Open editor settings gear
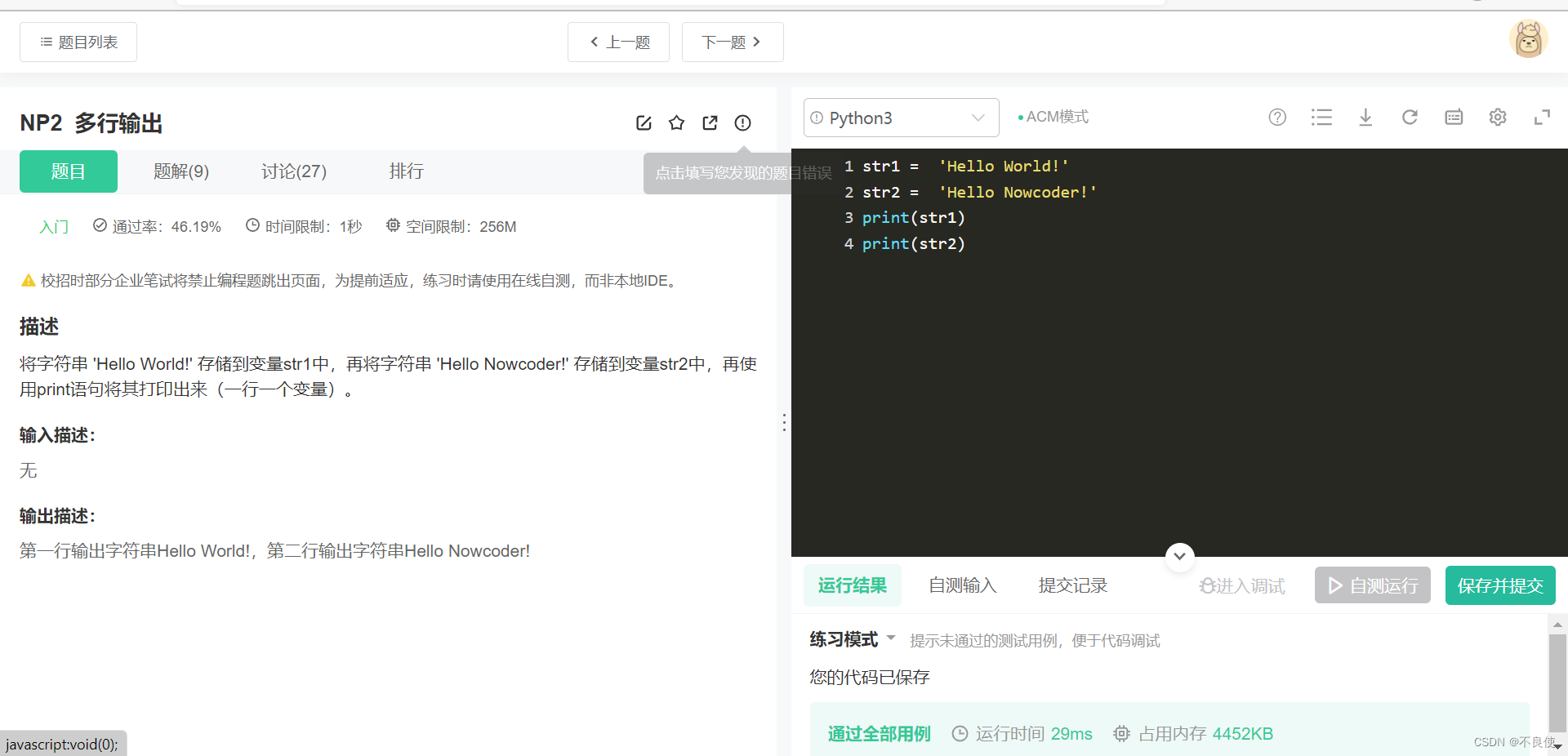Image resolution: width=1568 pixels, height=756 pixels. [1498, 118]
